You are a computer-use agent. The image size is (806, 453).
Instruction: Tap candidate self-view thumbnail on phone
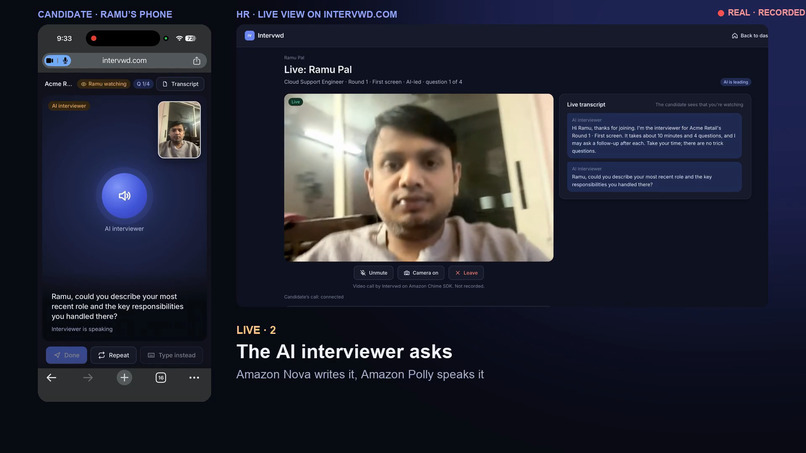pos(179,130)
